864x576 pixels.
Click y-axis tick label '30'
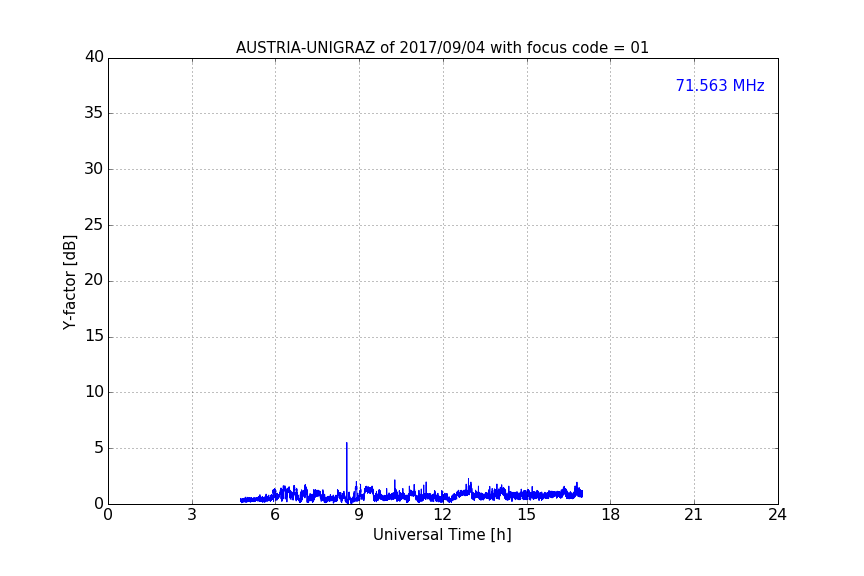[94, 169]
